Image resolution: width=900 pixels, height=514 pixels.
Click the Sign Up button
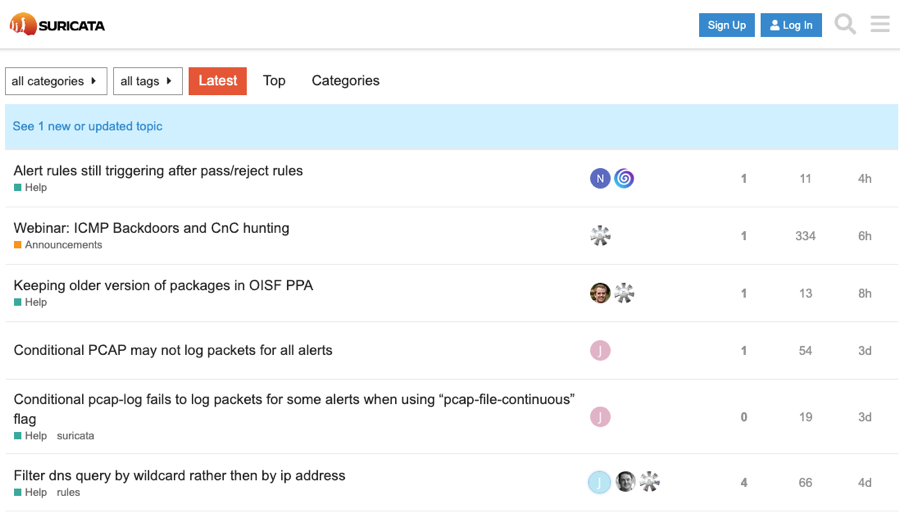[726, 25]
